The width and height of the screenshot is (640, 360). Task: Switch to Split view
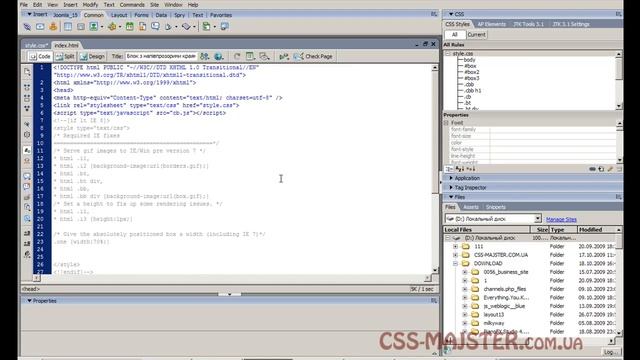coord(65,56)
